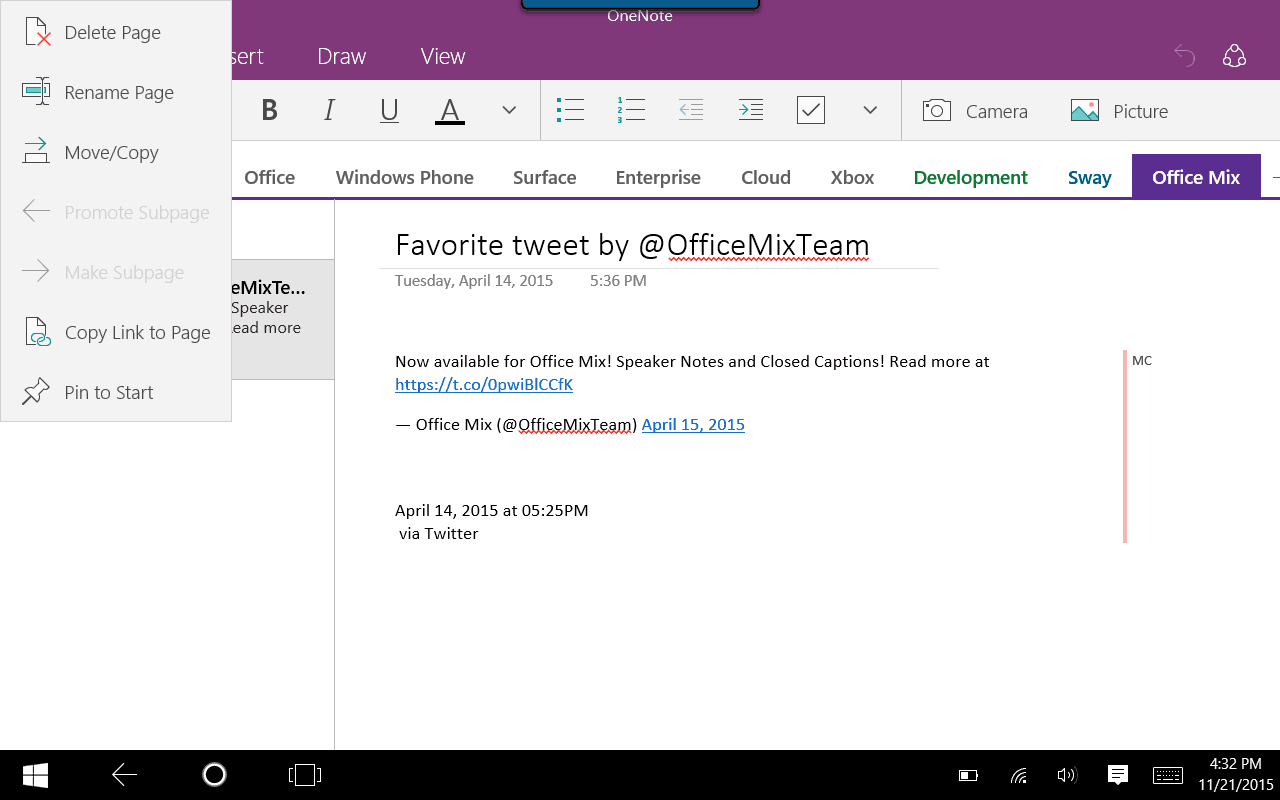Image resolution: width=1280 pixels, height=800 pixels.
Task: Open Action Center notifications icon
Action: (x=1118, y=775)
